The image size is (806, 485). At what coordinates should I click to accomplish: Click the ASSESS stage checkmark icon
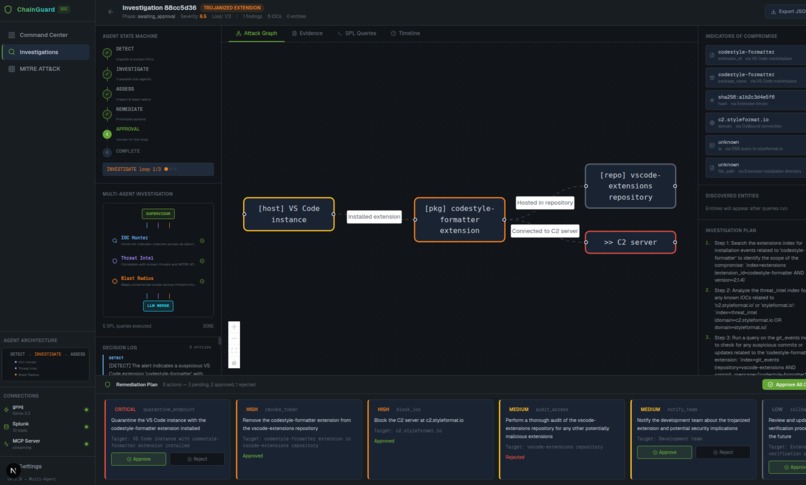pyautogui.click(x=107, y=94)
